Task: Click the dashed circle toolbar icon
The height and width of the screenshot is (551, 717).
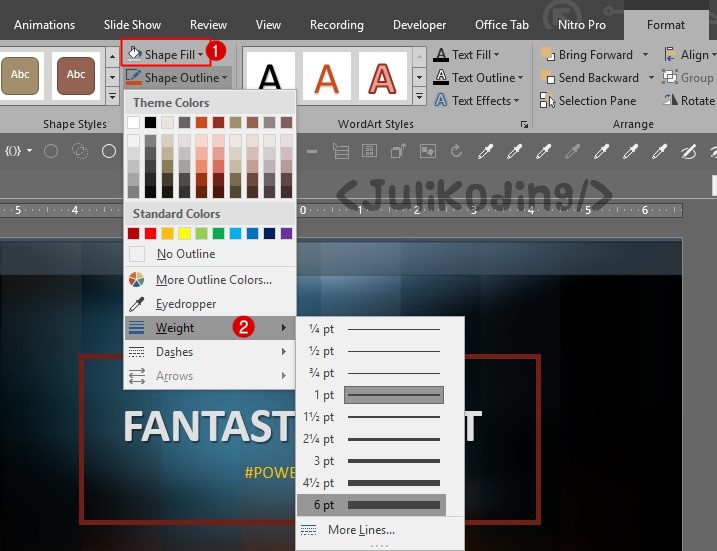Action: click(80, 151)
